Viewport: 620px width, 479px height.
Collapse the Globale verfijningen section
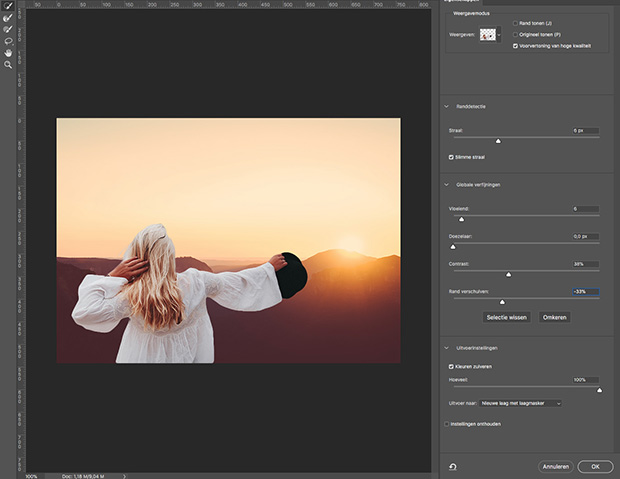coord(446,185)
